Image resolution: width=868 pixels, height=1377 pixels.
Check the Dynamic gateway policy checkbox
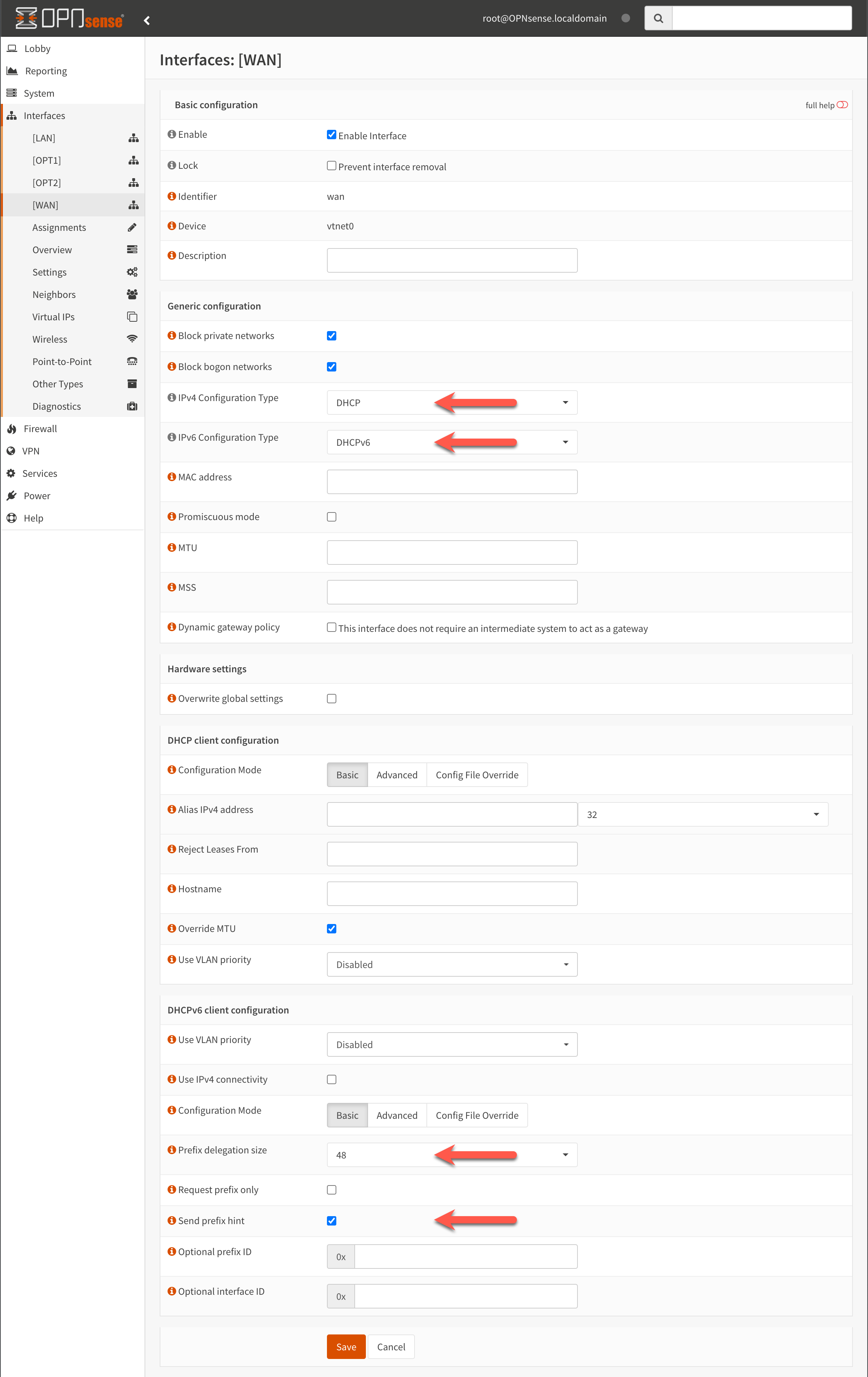click(x=331, y=627)
